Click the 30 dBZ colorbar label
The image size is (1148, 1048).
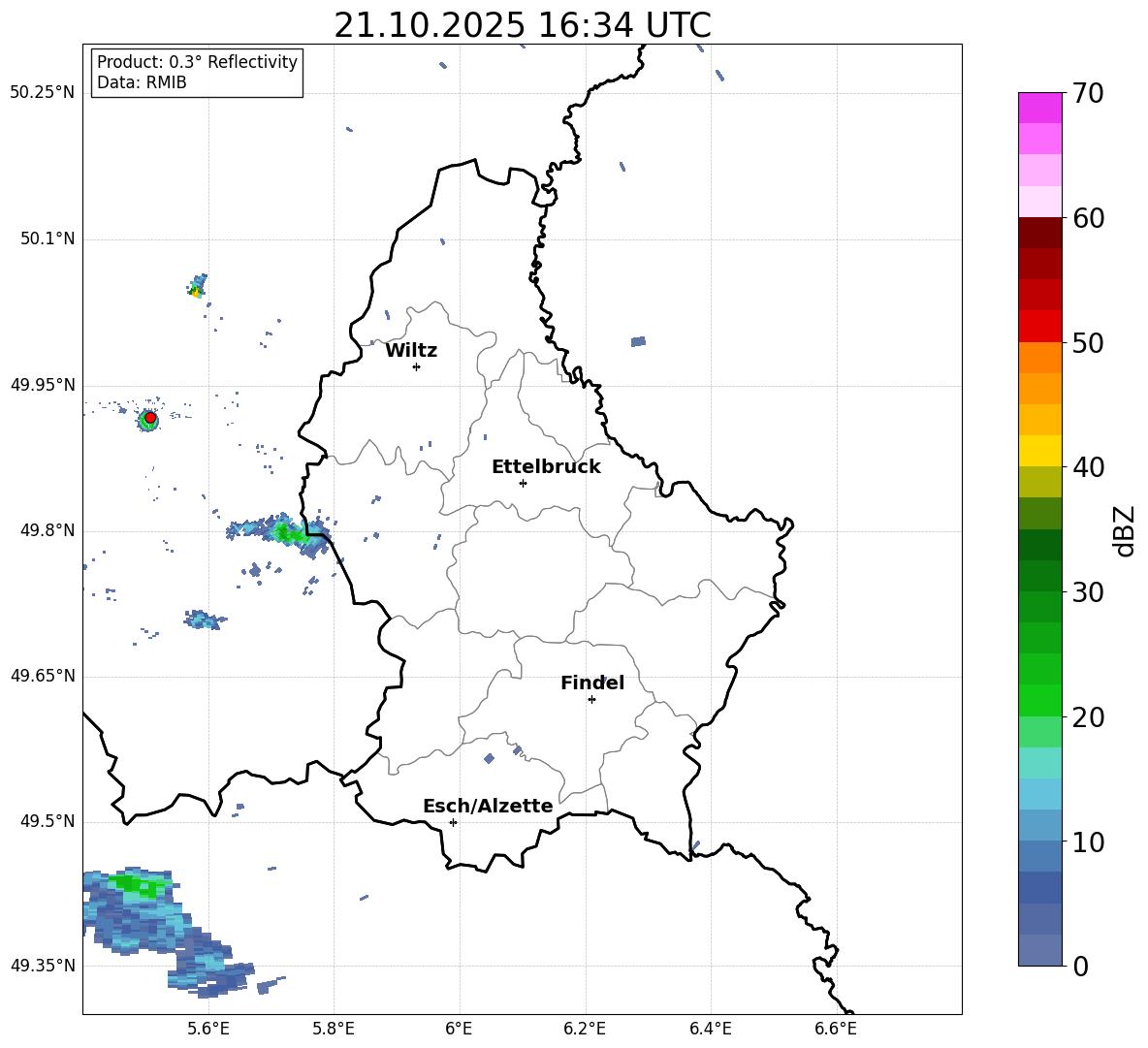pyautogui.click(x=1087, y=591)
